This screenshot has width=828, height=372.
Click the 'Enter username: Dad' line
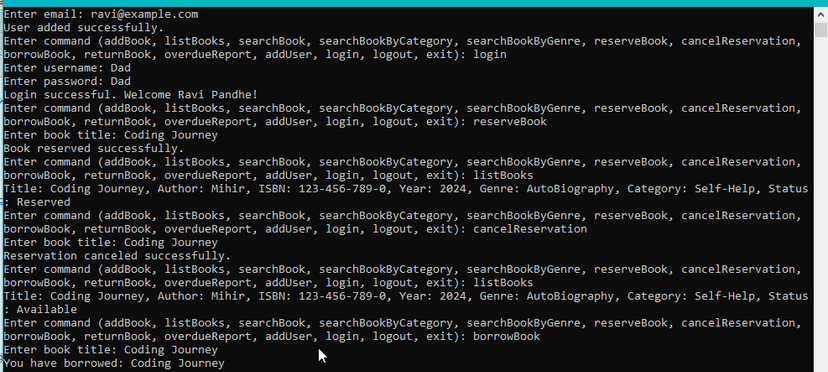(67, 68)
